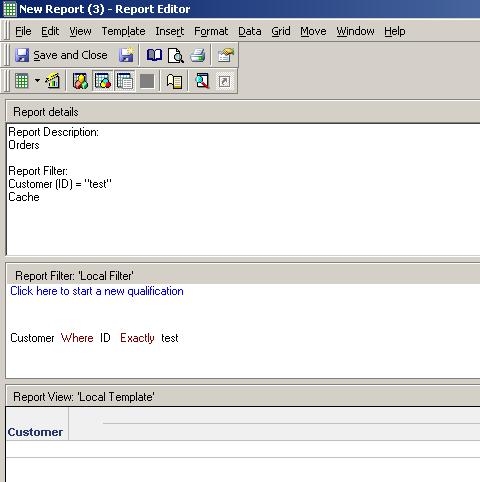Click the magnifier search document icon
Viewport: 480px width, 482px height.
(202, 81)
